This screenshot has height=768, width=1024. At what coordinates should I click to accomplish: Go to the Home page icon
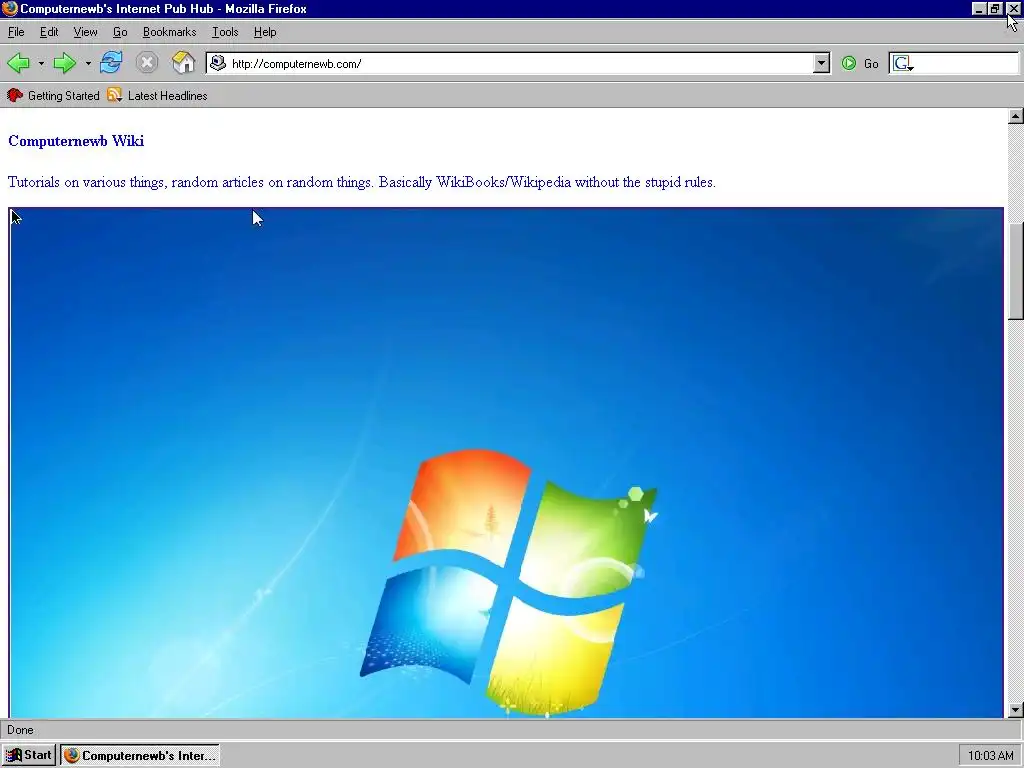tap(184, 63)
